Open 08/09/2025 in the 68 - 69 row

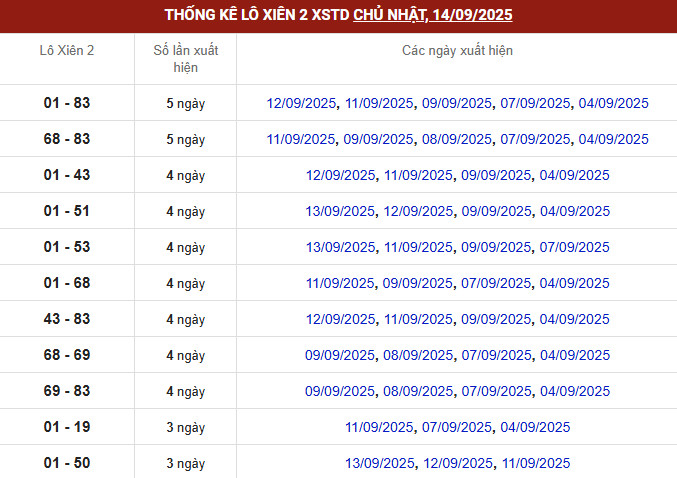pos(418,355)
